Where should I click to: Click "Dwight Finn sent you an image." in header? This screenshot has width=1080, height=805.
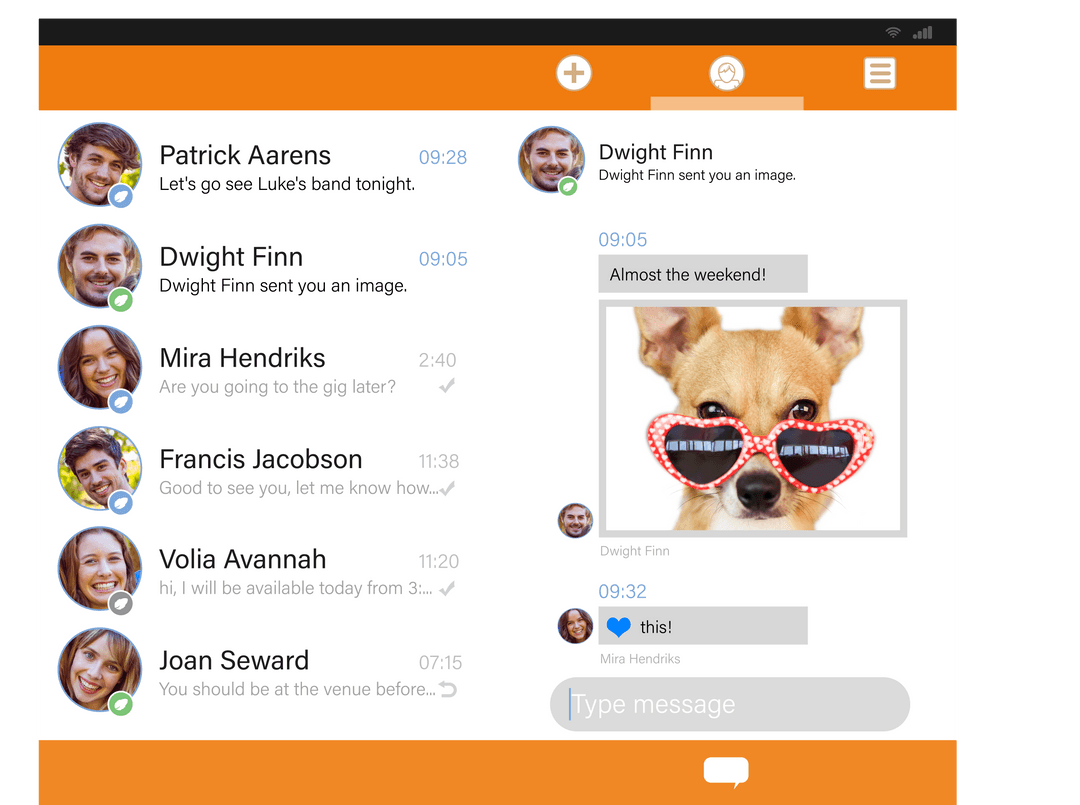697,175
